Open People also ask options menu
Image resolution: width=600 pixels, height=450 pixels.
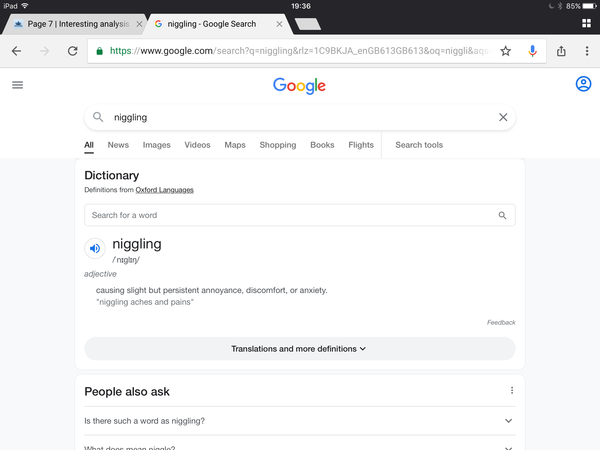coord(512,390)
